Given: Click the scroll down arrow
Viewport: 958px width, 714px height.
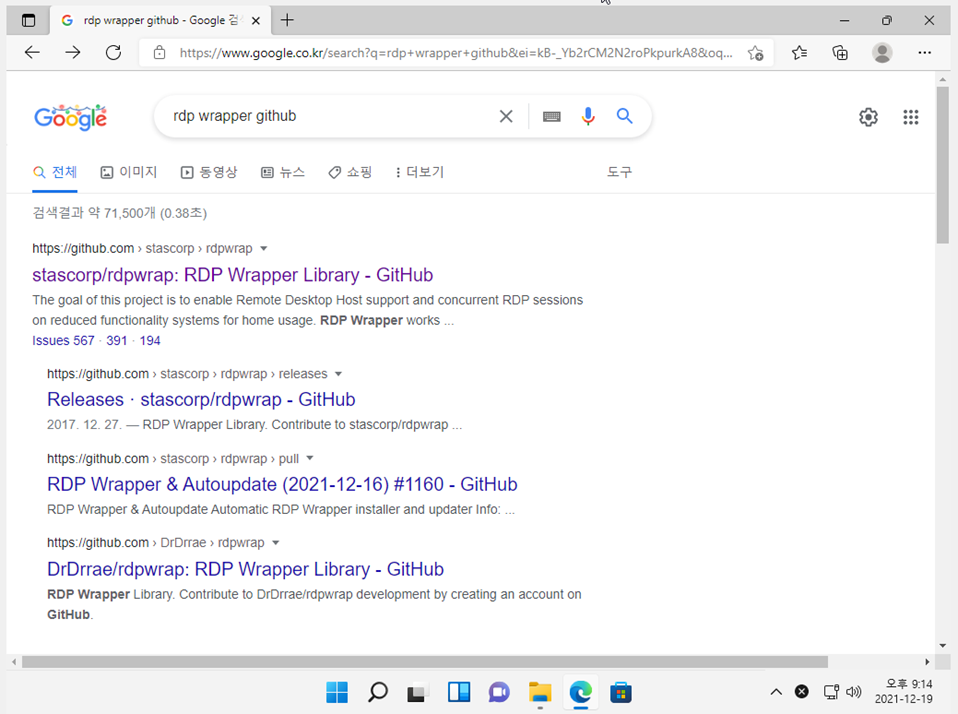Looking at the screenshot, I should point(943,646).
